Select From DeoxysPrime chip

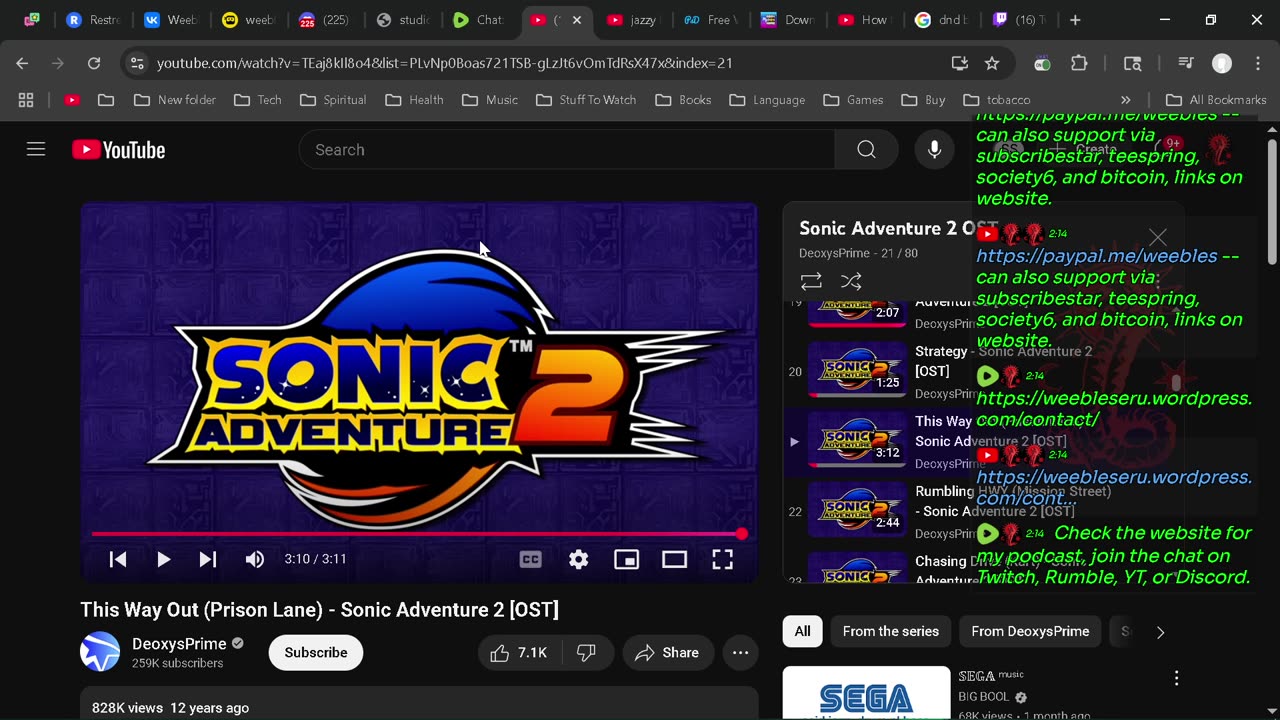click(1030, 632)
